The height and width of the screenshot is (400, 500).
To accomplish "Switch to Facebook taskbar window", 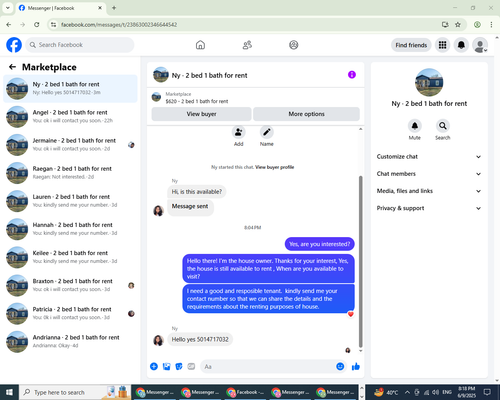I will 246,392.
